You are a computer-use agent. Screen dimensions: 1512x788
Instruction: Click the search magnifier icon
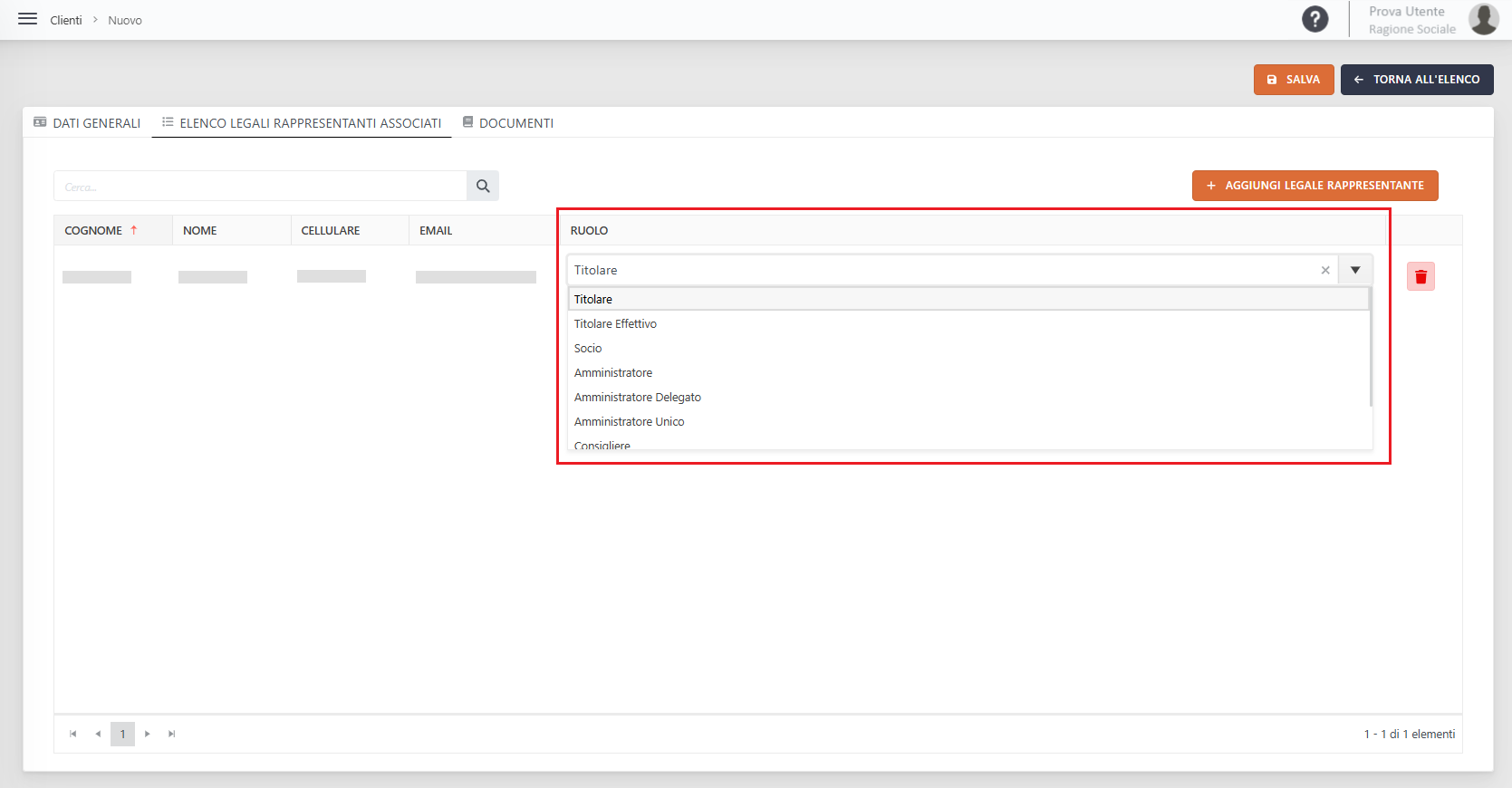click(x=483, y=186)
